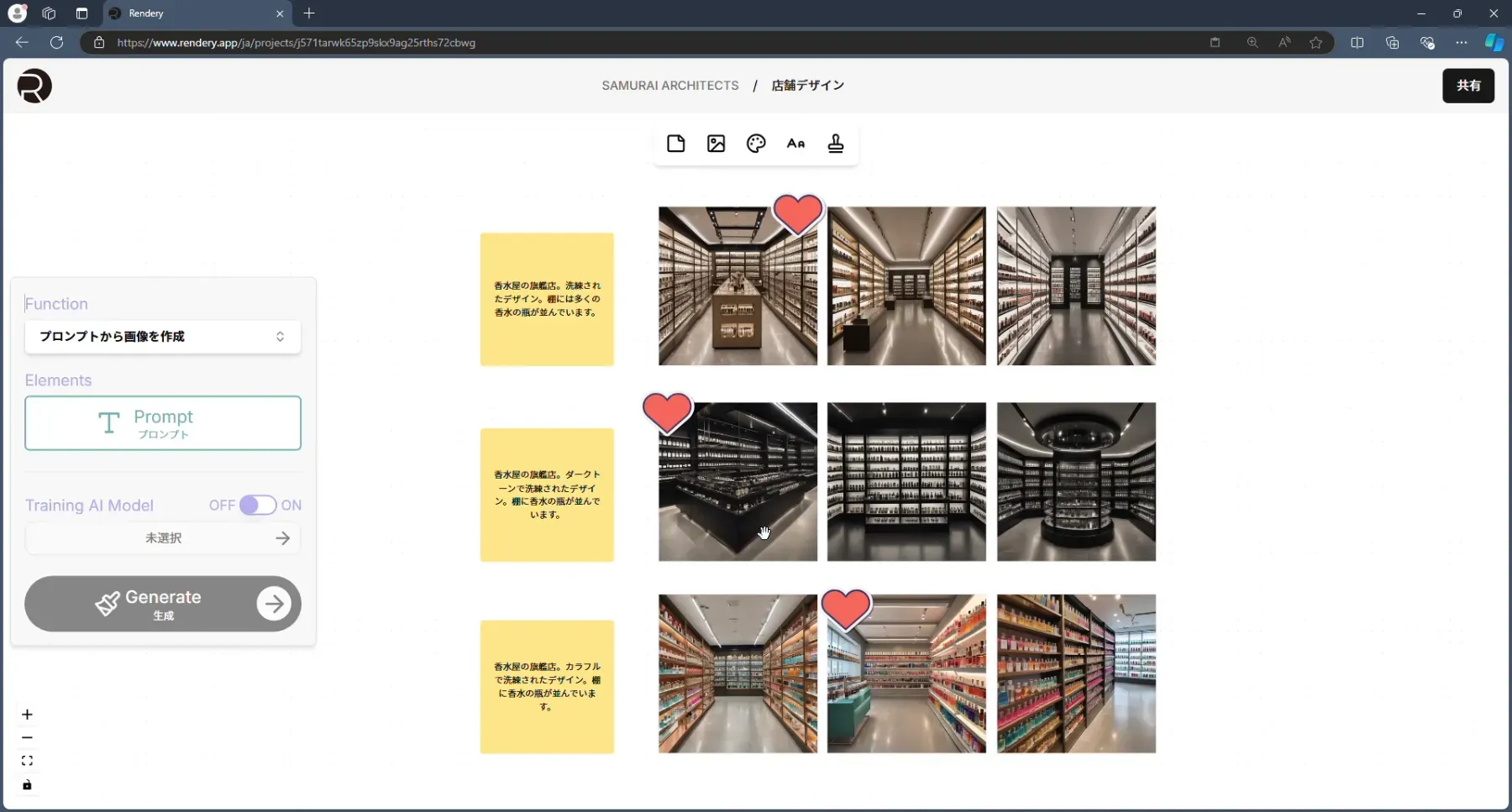Open the browser settings ellipsis menu
The width and height of the screenshot is (1512, 812).
coord(1462,43)
